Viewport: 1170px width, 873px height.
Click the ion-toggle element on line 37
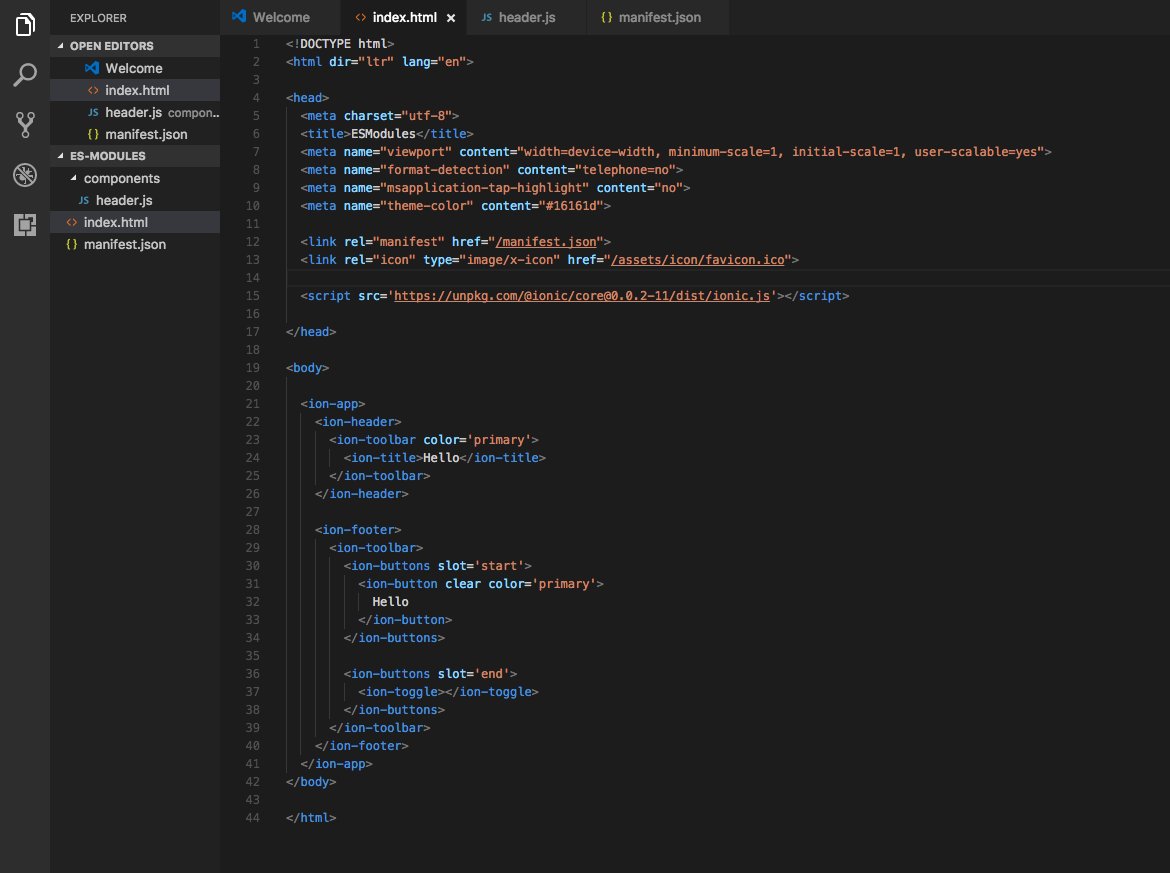point(448,692)
